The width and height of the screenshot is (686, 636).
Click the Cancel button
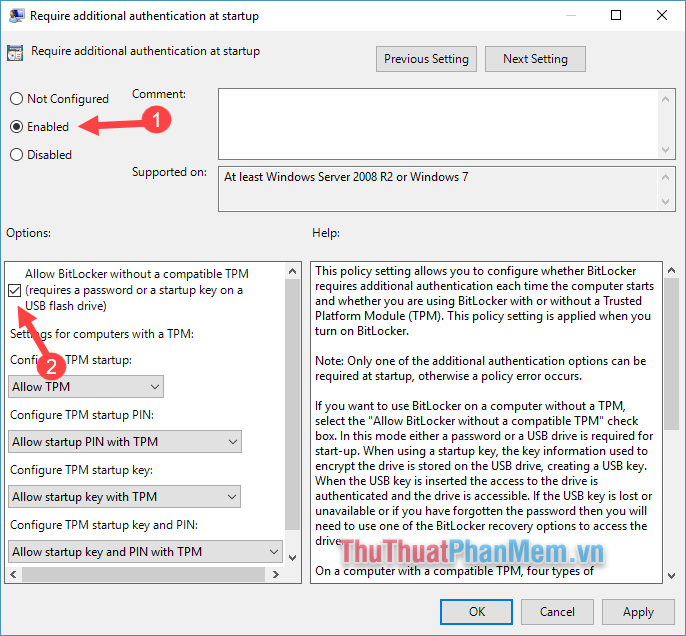pos(557,612)
